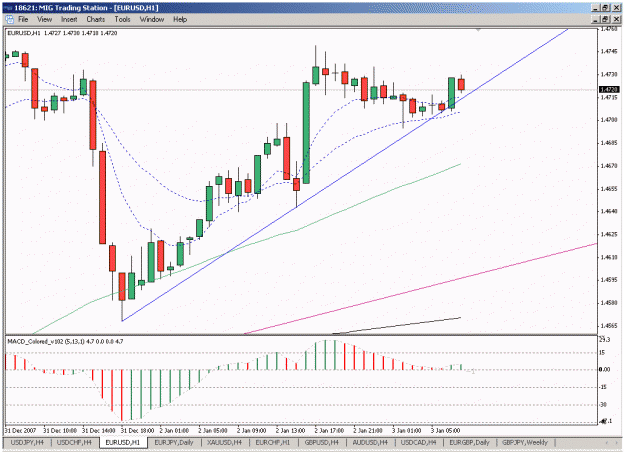This screenshot has width=625, height=452.
Task: Switch to the GBPJPY,Weekly chart tab
Action: 525,442
